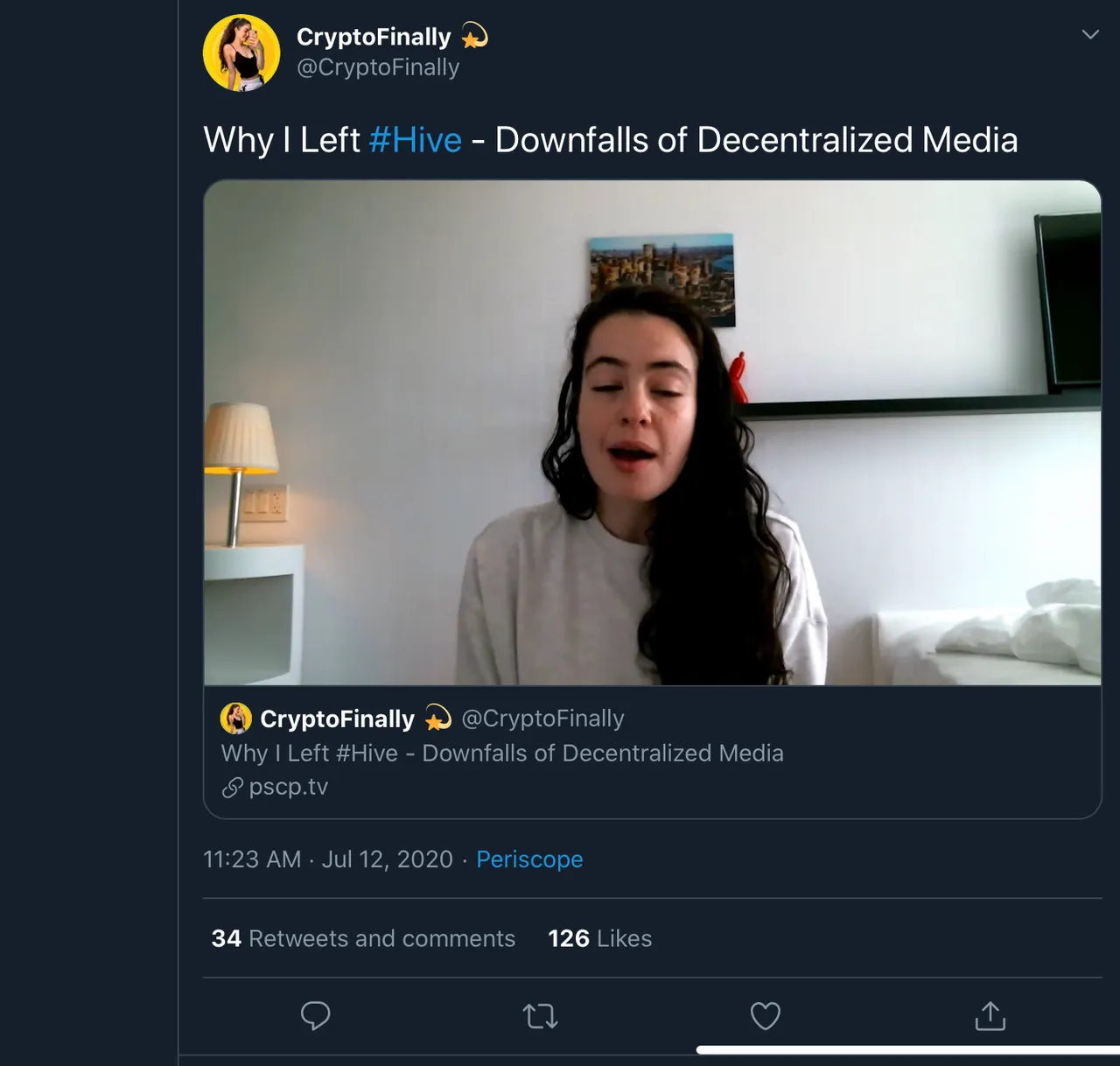Open the #Hive hashtag link

pyautogui.click(x=416, y=140)
